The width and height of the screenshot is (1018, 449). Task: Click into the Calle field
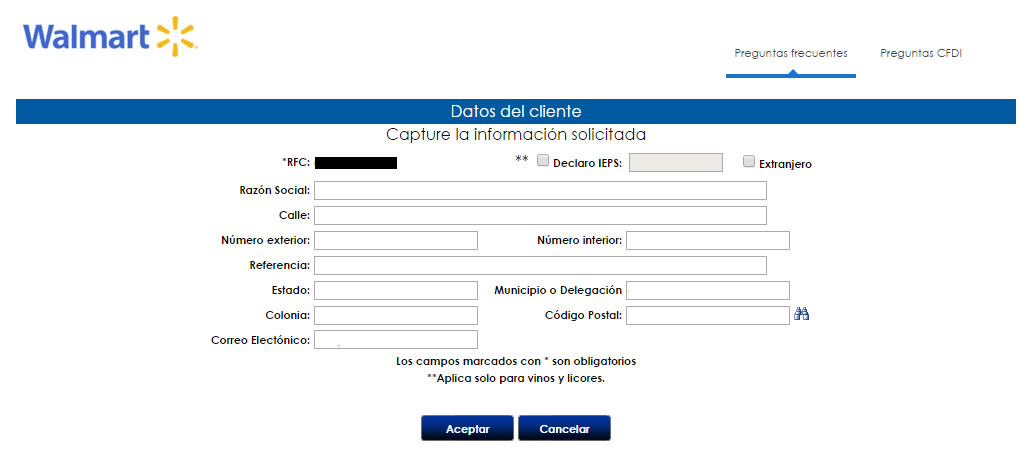(540, 215)
